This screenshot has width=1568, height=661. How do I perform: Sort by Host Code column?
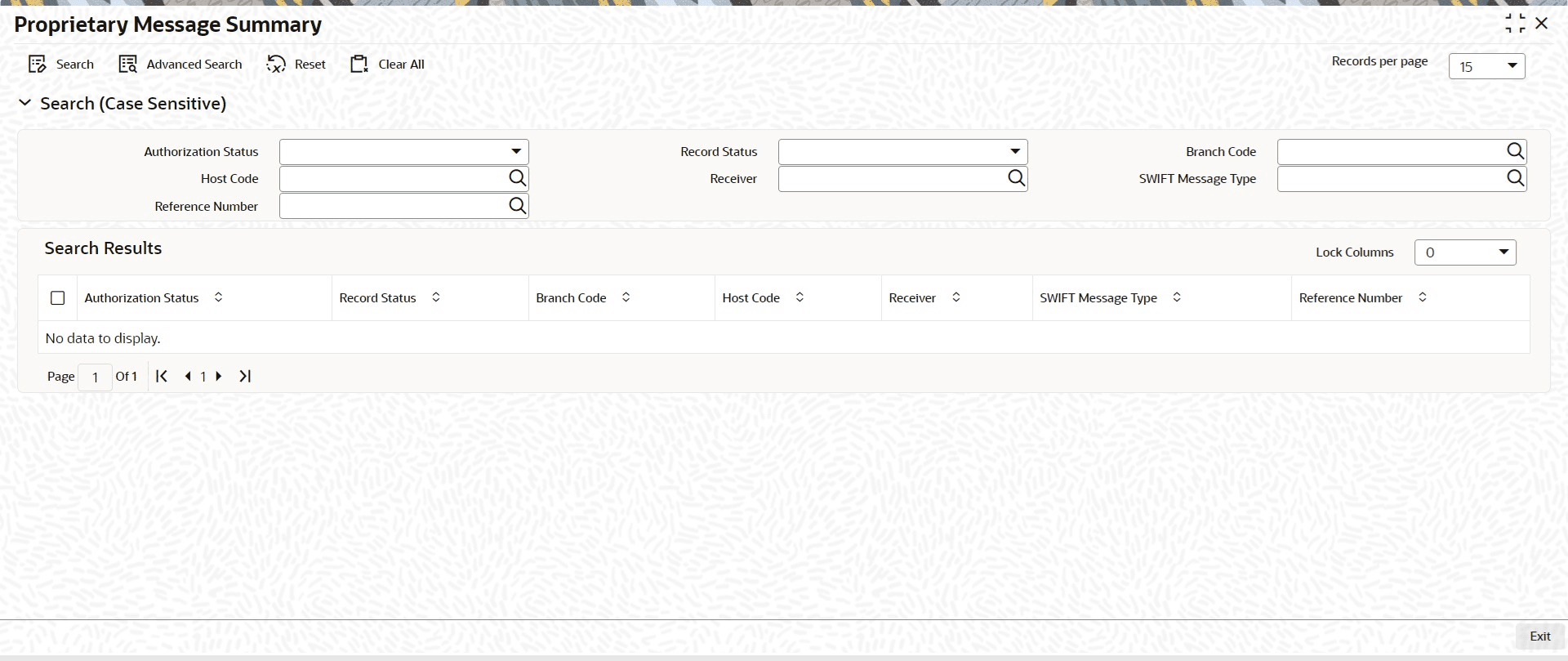pyautogui.click(x=800, y=297)
